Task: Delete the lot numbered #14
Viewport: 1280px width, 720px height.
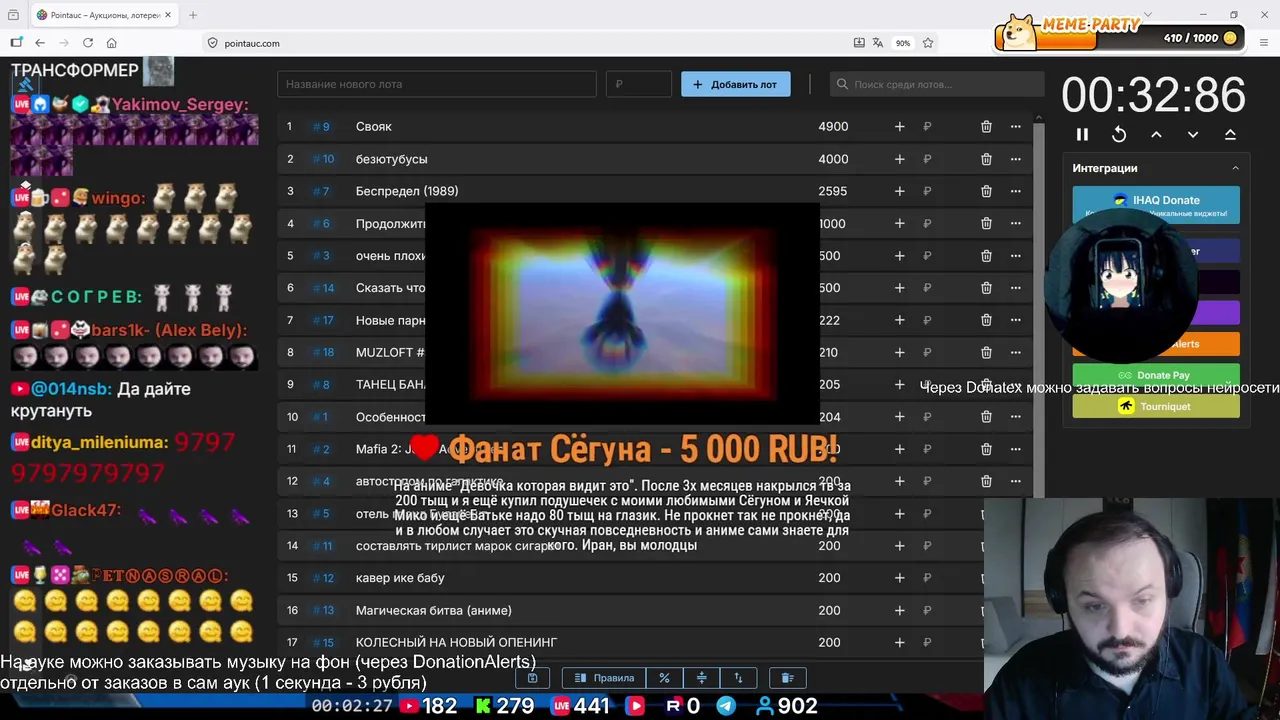Action: tap(986, 288)
